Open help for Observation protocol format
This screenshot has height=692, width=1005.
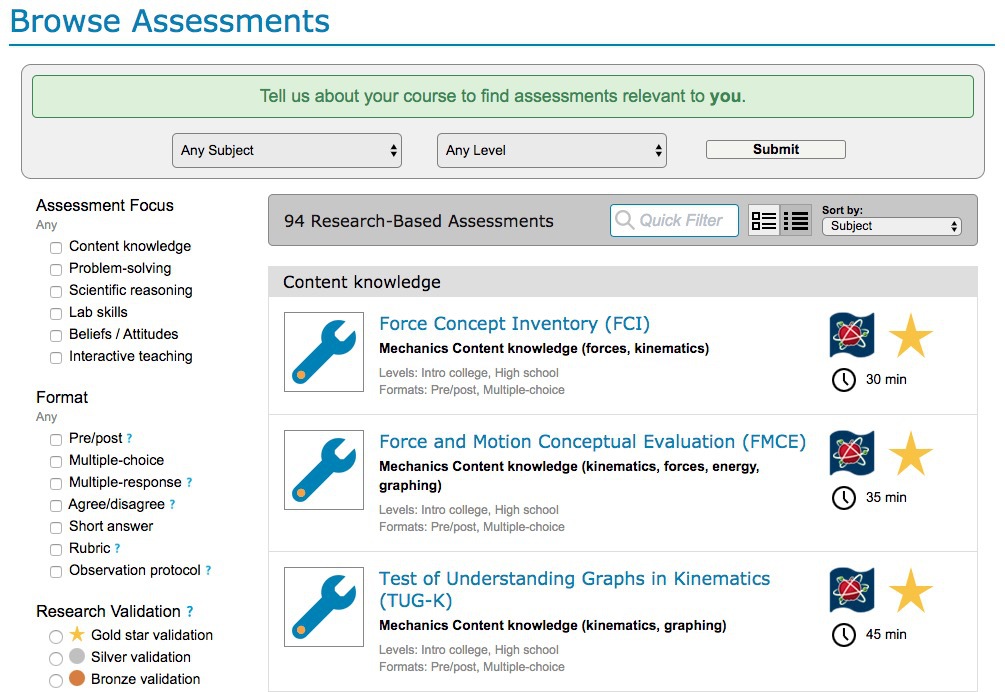[208, 570]
